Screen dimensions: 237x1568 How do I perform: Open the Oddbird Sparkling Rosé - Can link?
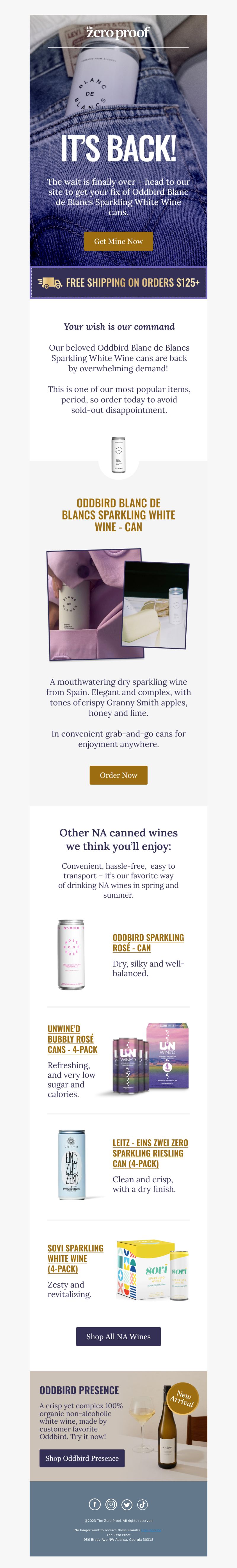(148, 942)
